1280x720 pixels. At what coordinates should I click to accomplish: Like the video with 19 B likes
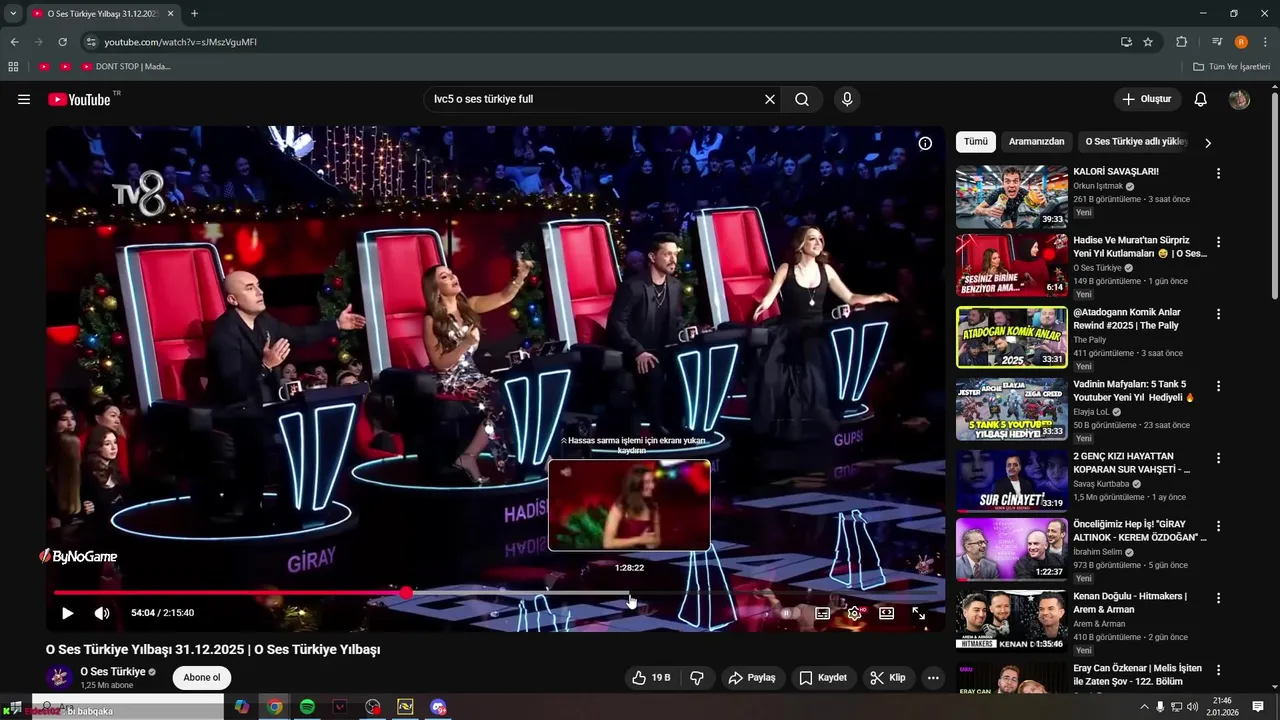pos(651,678)
